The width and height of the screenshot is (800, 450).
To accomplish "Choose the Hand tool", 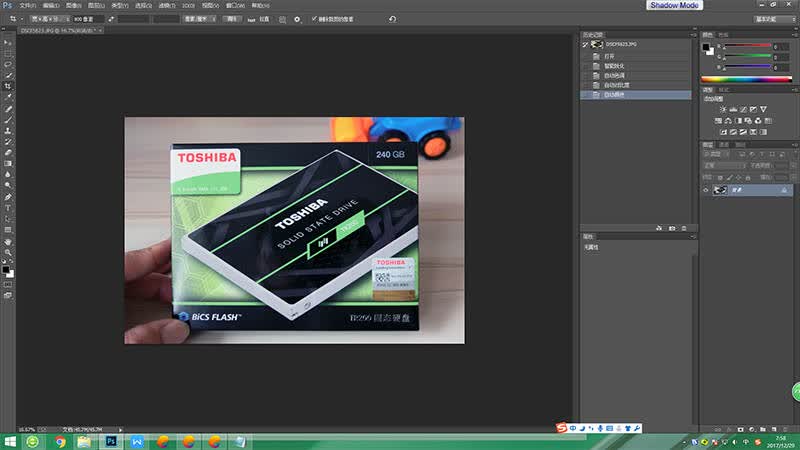I will click(8, 242).
